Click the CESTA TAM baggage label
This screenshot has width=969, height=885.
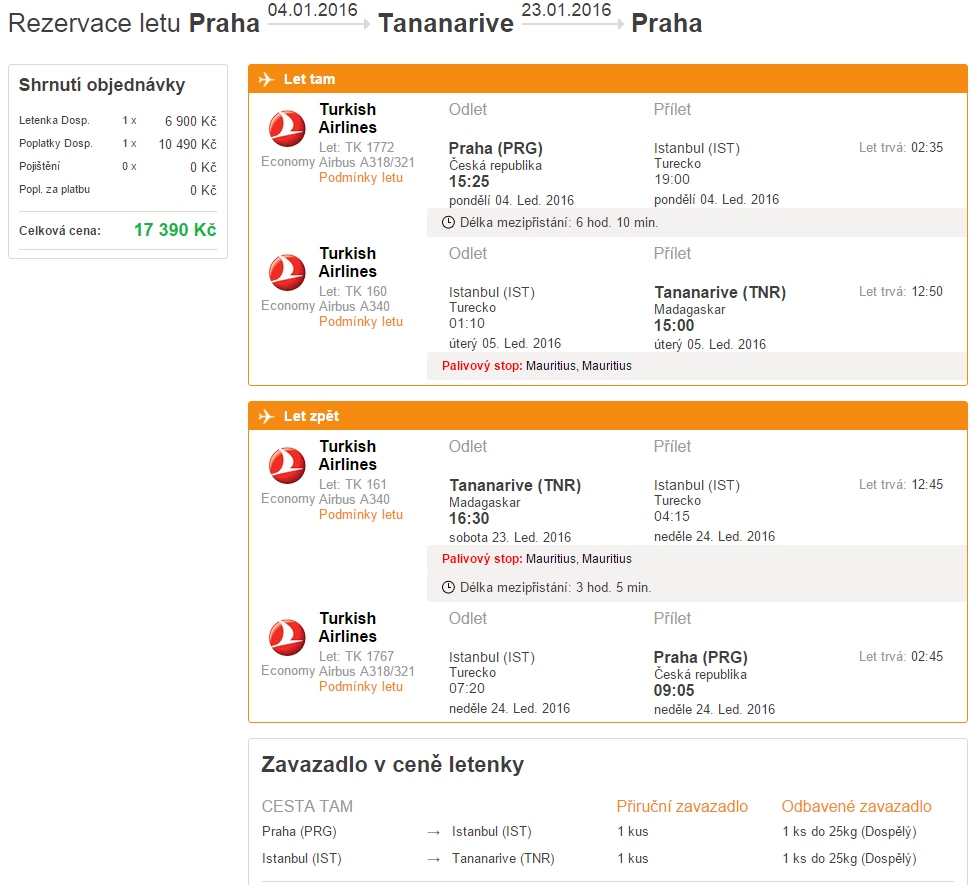point(307,807)
